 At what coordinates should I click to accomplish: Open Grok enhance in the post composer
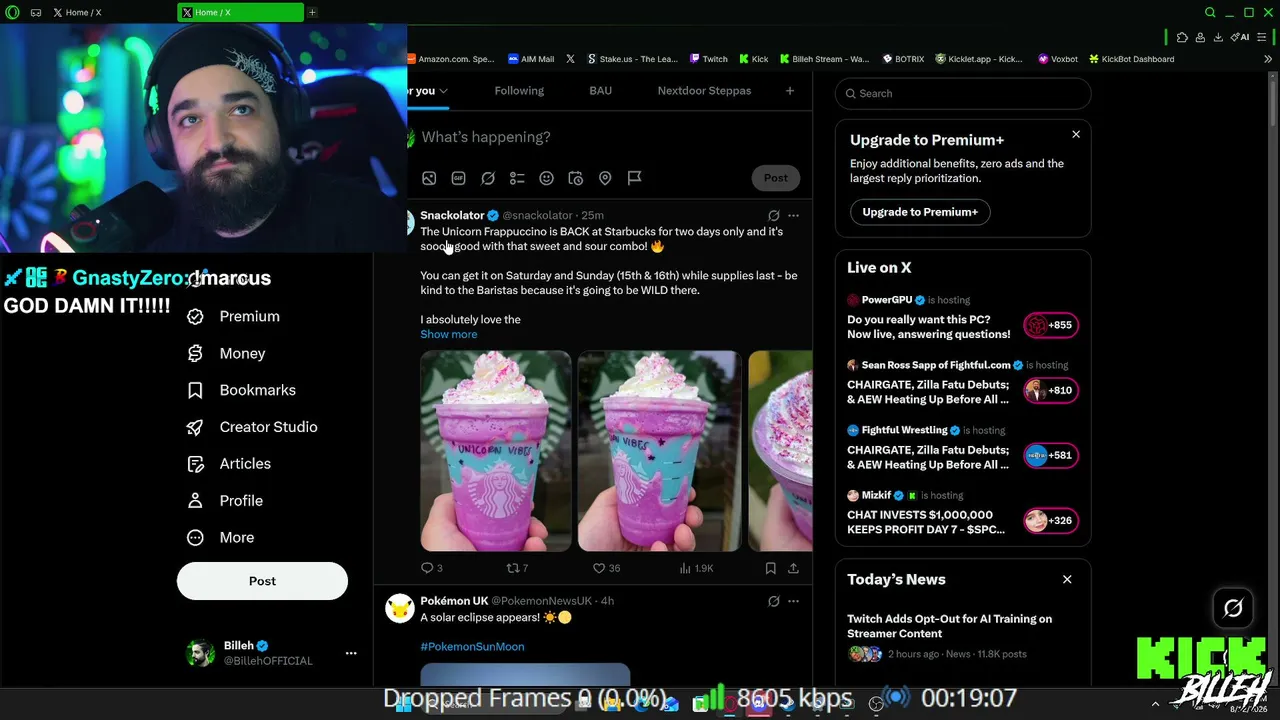tap(488, 178)
